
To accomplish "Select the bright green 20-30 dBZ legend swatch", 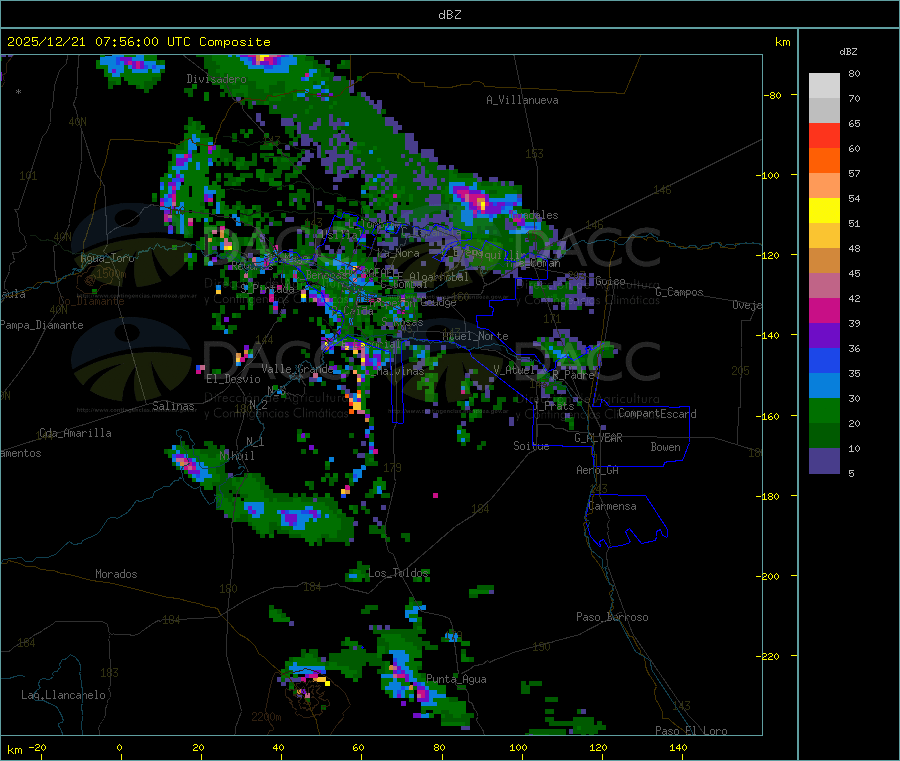I will [x=824, y=410].
